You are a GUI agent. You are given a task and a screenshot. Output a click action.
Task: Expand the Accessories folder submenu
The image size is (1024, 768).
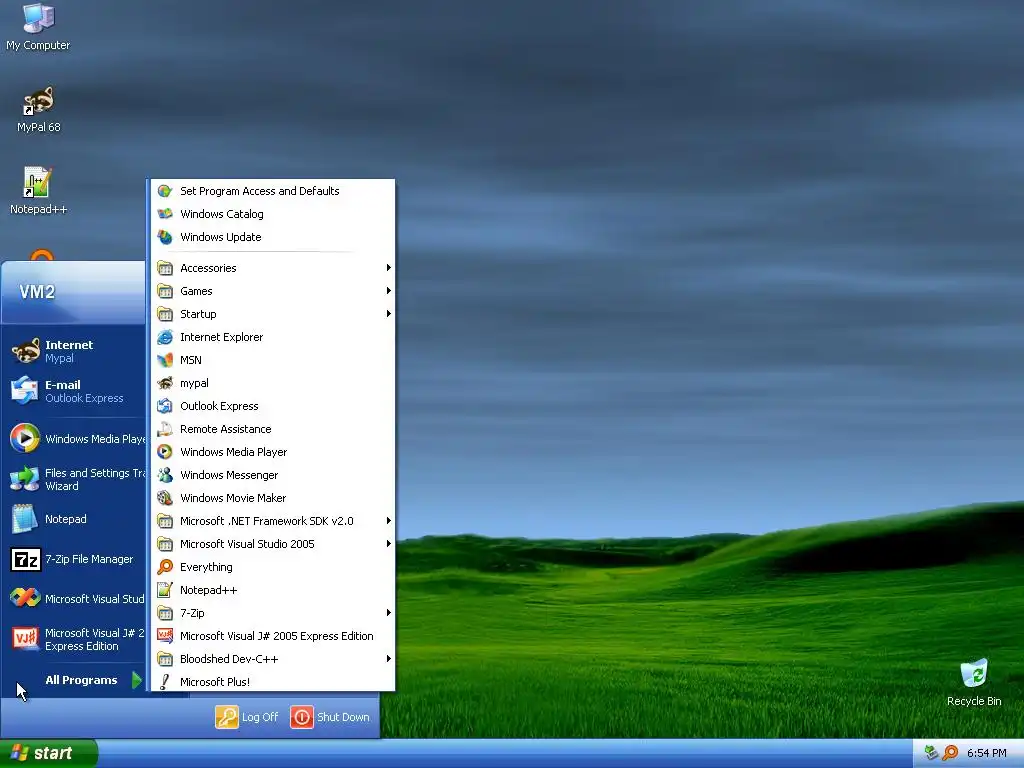pyautogui.click(x=273, y=268)
